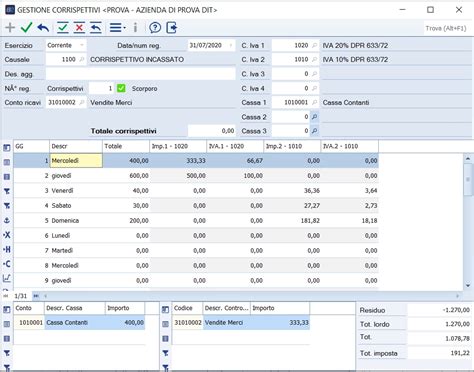Select the highlighted 'Mercoledì' cell in row 1
Screen dimensions: 474x372
pos(76,160)
